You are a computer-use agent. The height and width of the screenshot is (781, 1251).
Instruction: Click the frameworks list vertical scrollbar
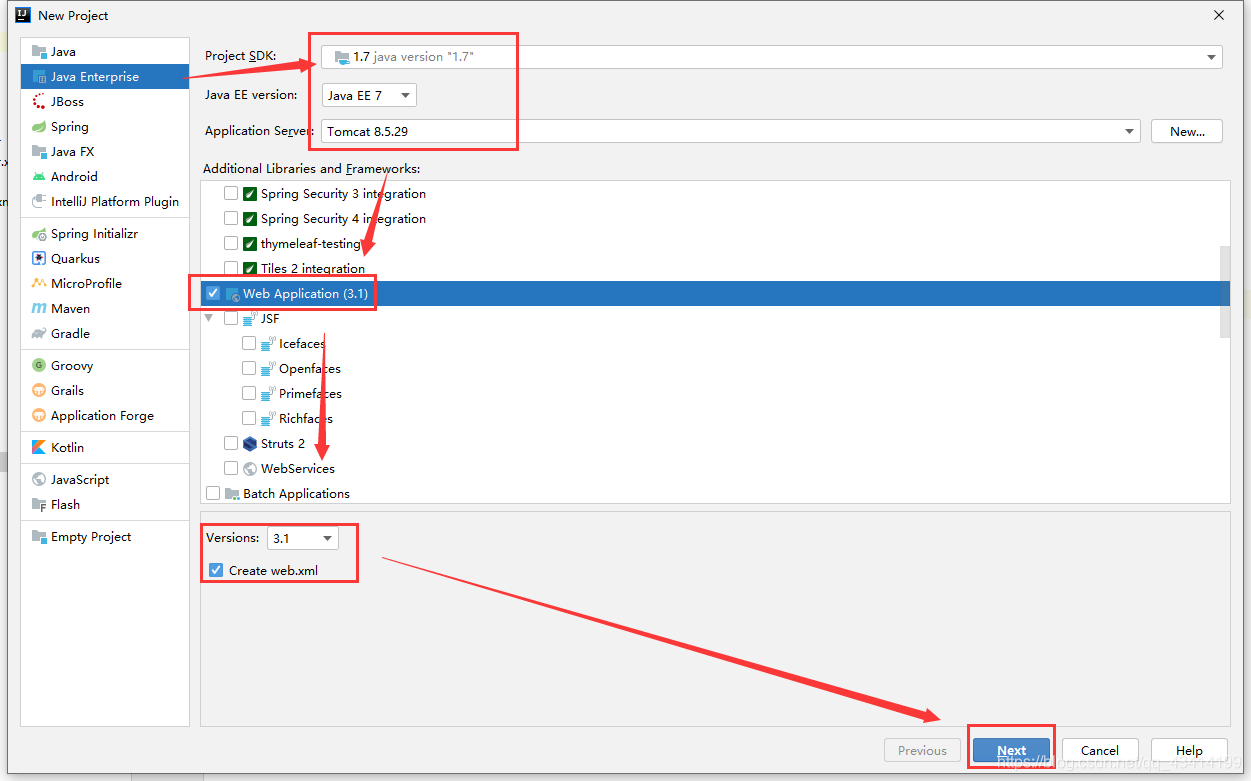point(1225,292)
